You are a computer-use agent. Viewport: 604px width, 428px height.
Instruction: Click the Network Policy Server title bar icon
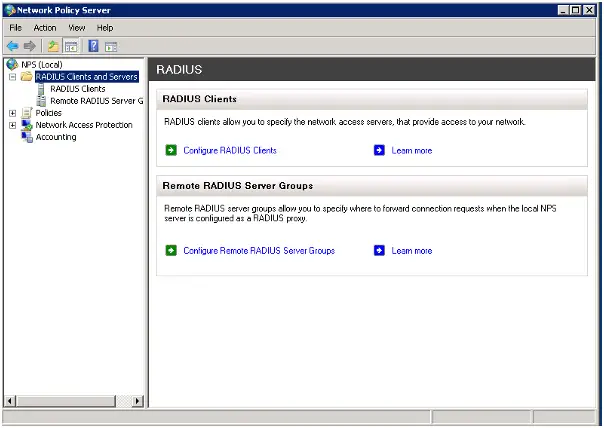(10, 10)
